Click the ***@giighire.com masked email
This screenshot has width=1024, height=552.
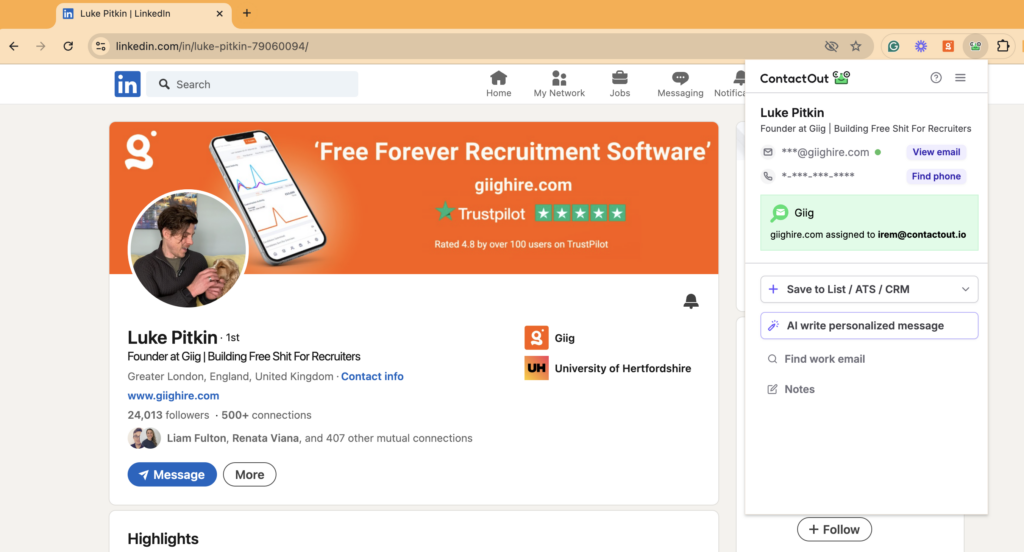click(825, 152)
